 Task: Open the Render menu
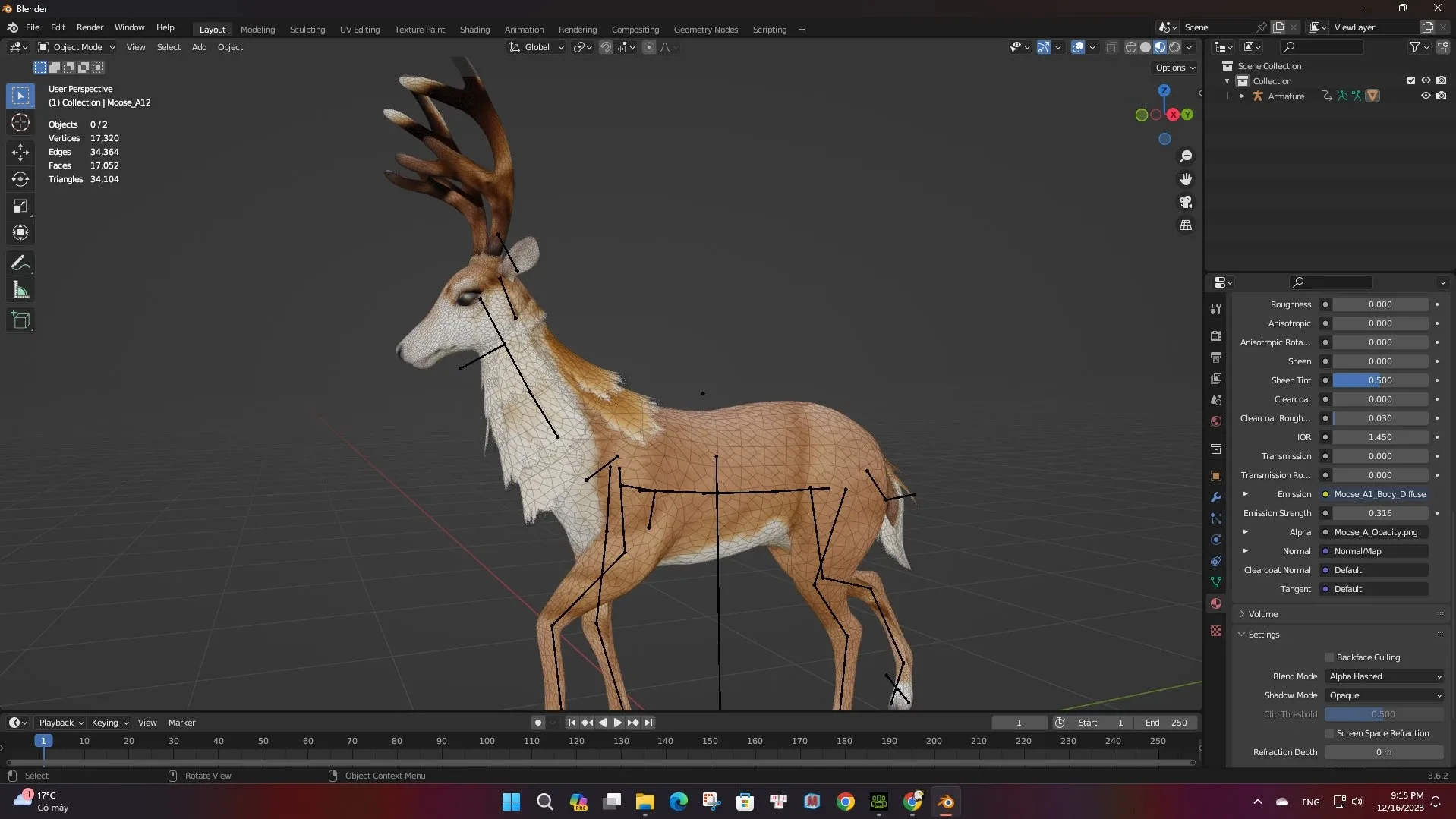[x=90, y=27]
